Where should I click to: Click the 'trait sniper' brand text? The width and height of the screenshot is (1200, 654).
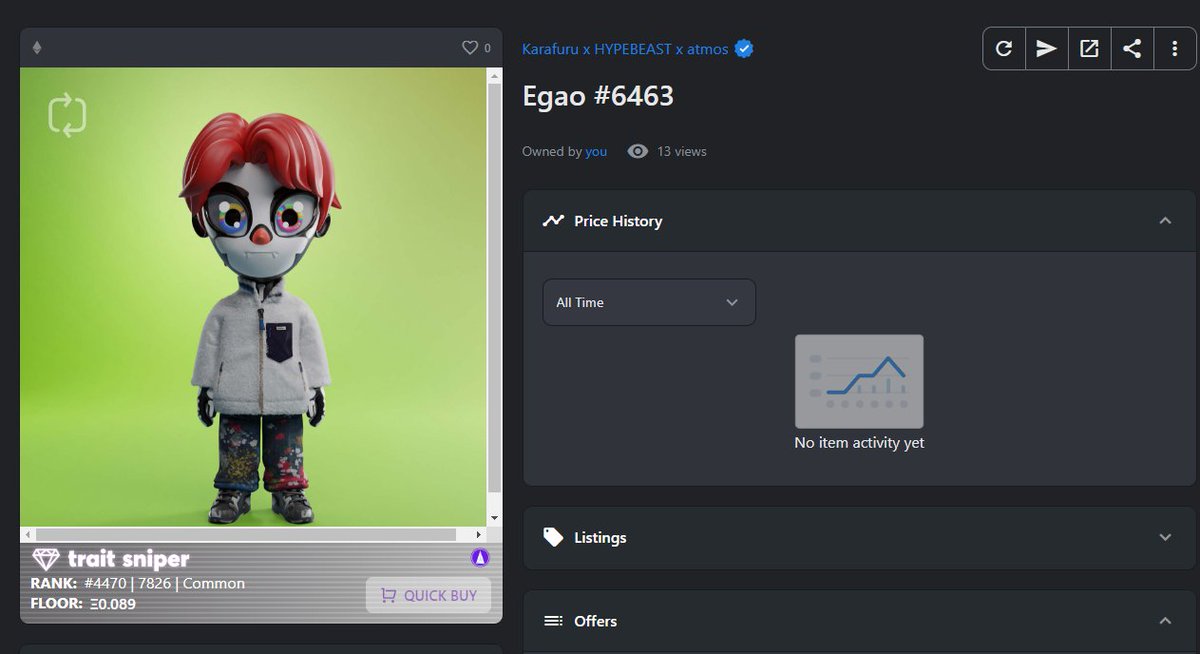[128, 559]
